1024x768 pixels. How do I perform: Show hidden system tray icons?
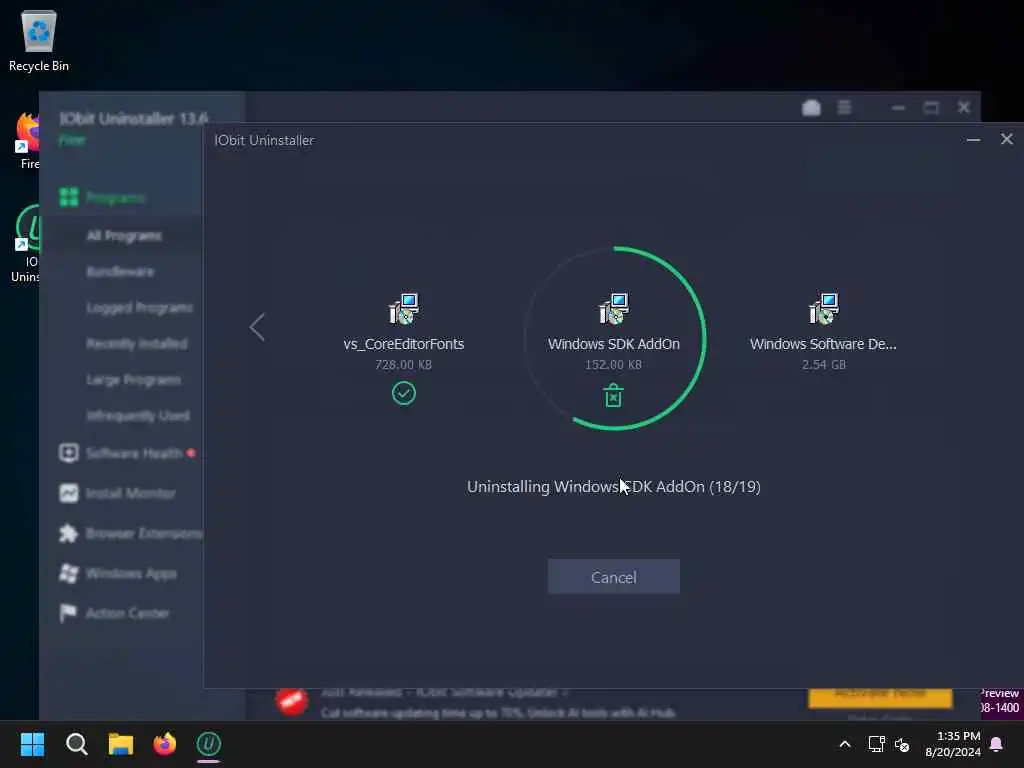pyautogui.click(x=844, y=744)
